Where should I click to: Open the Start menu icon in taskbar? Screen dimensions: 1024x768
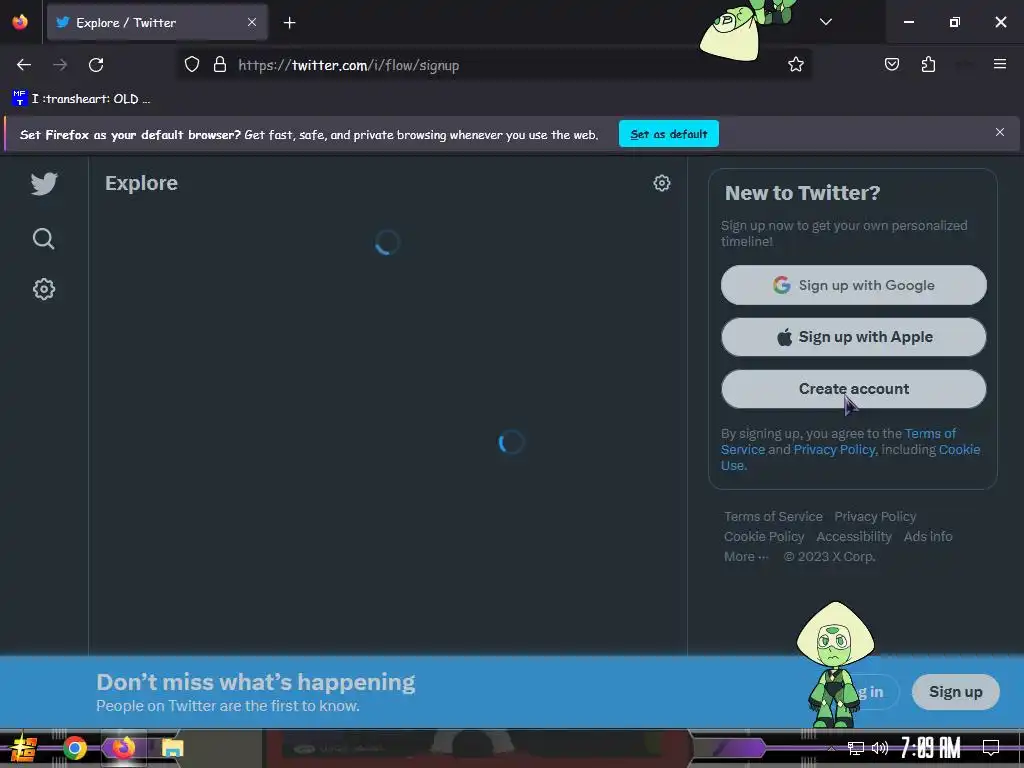pyautogui.click(x=23, y=748)
